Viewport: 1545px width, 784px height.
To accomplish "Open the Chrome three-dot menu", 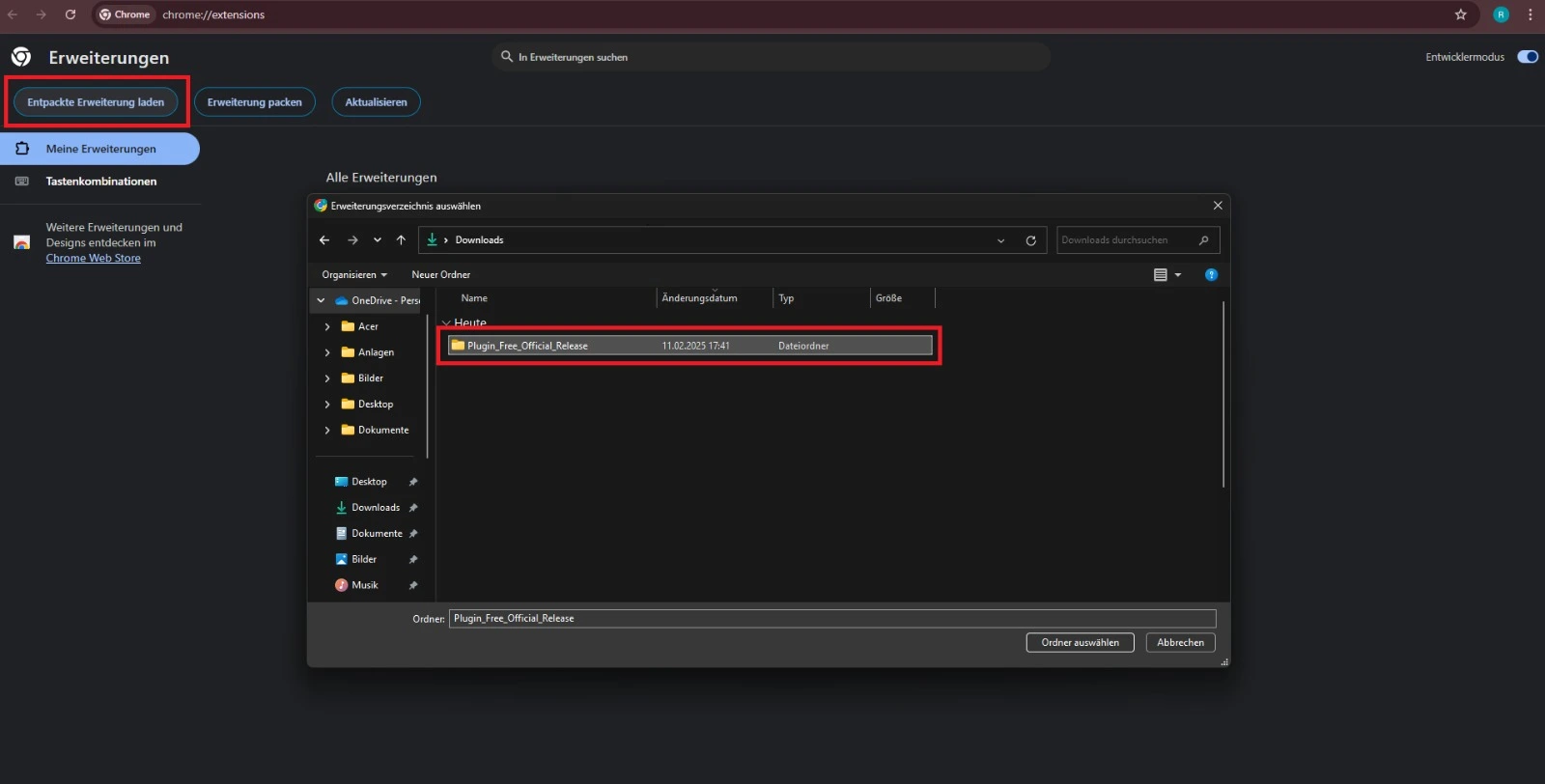I will [1531, 14].
